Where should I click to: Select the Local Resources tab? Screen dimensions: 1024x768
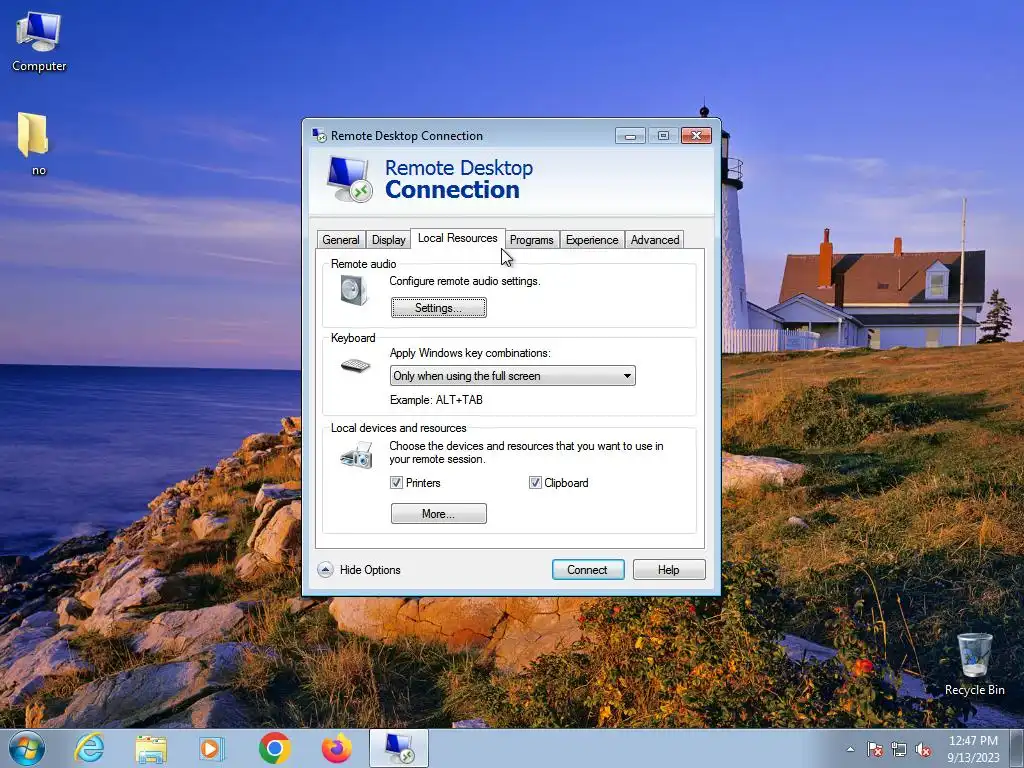pos(458,238)
